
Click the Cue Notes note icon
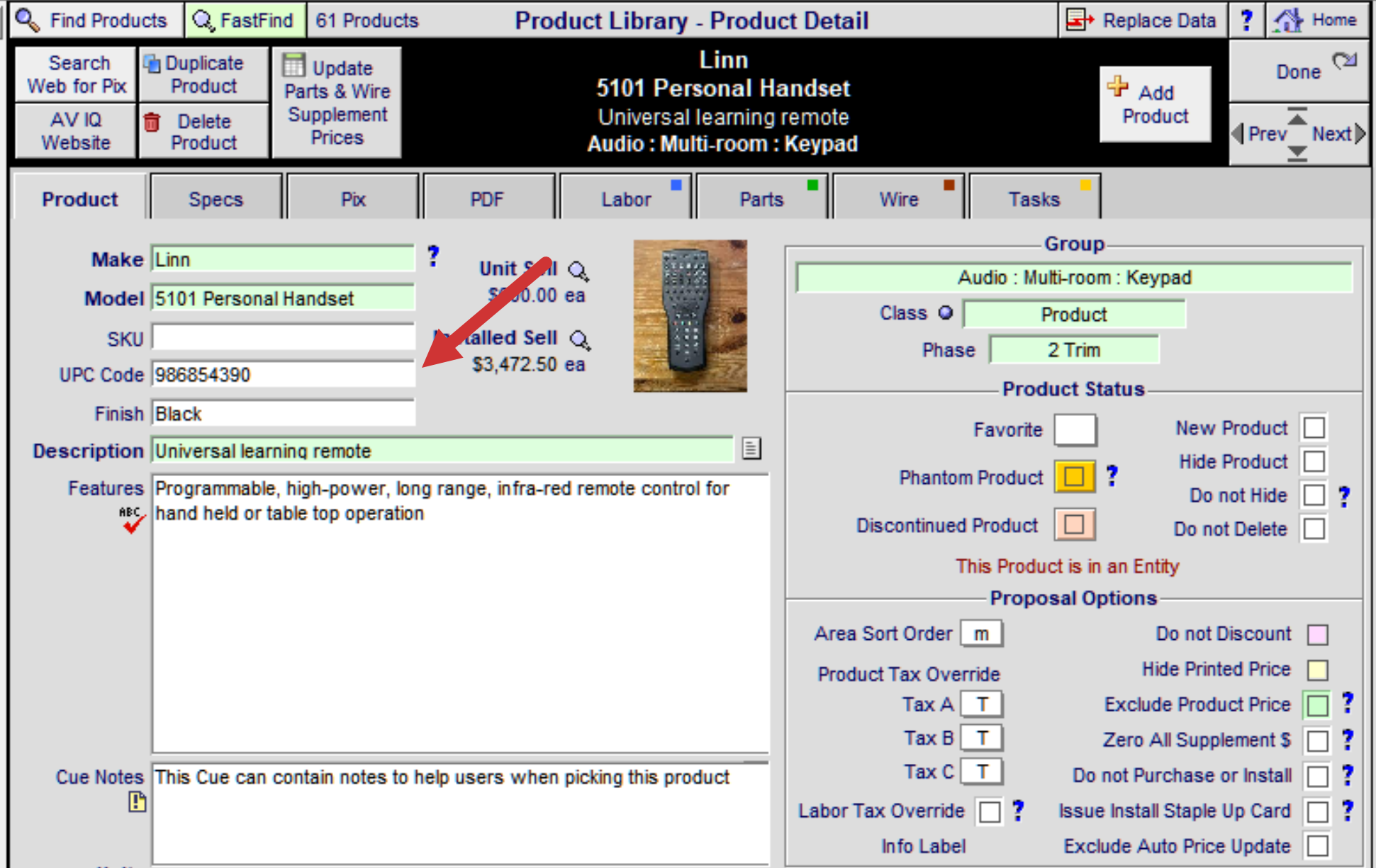tap(137, 801)
